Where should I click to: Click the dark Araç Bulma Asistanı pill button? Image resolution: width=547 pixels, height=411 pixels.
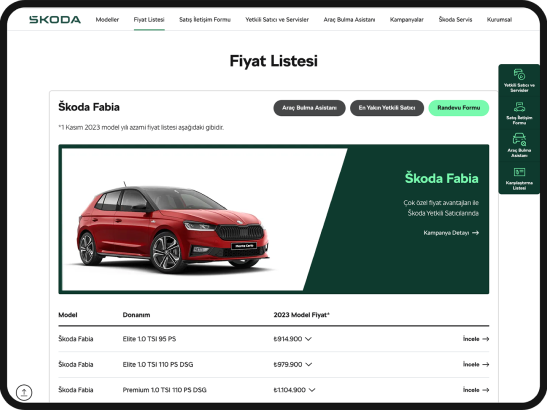pos(309,108)
